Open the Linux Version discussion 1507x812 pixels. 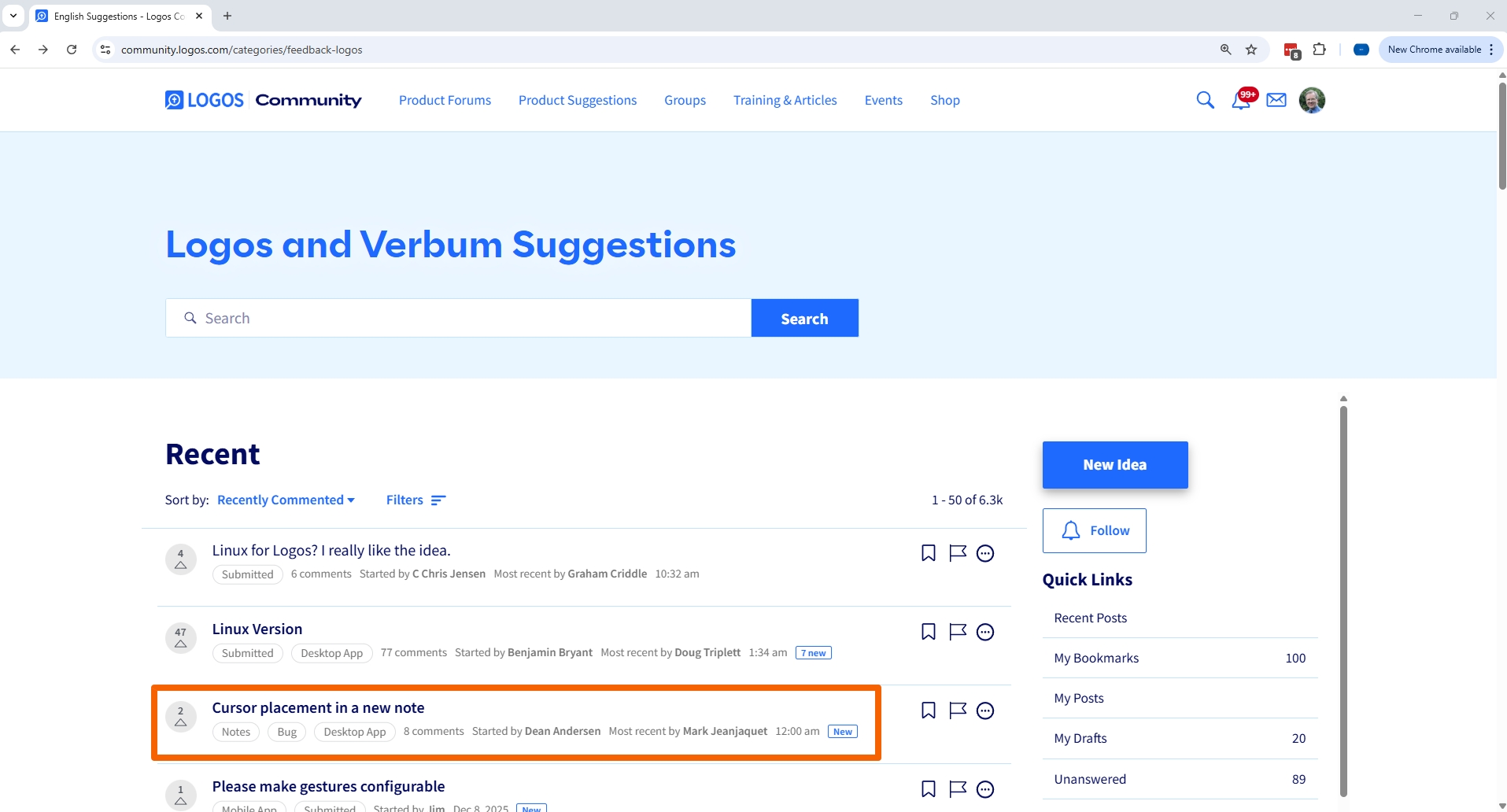tap(257, 629)
